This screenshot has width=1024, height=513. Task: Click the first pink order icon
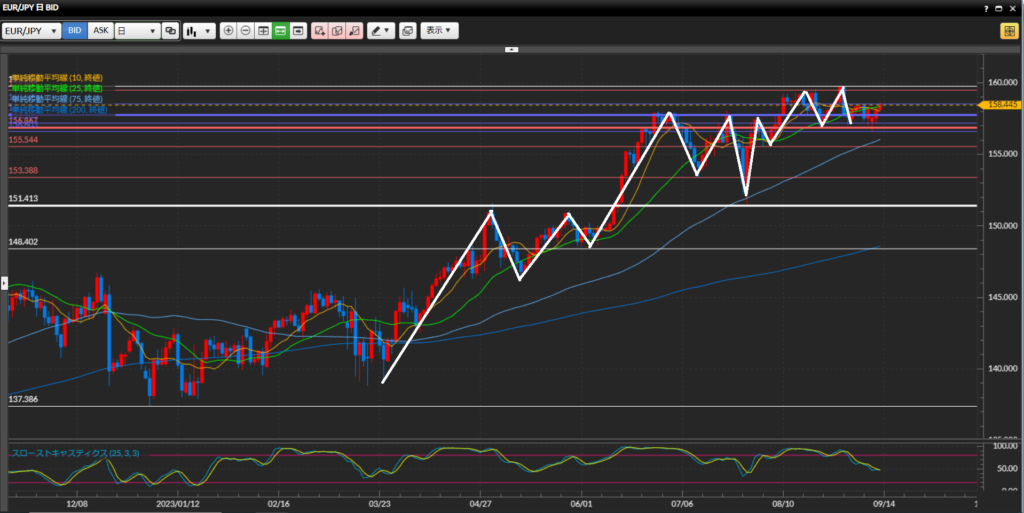320,31
